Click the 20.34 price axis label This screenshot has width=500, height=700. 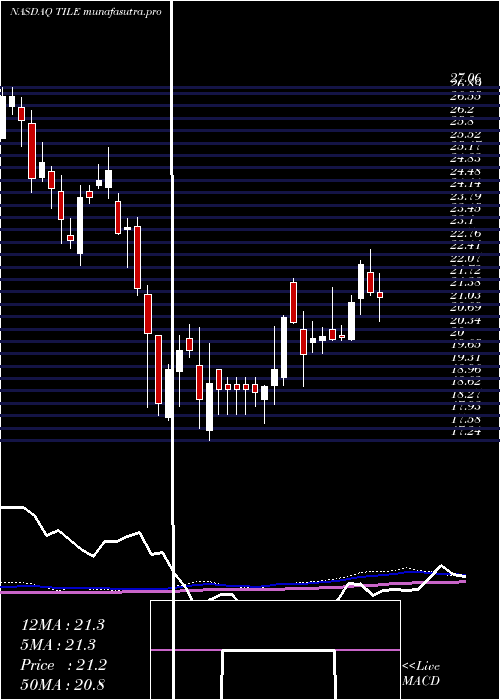point(466,320)
